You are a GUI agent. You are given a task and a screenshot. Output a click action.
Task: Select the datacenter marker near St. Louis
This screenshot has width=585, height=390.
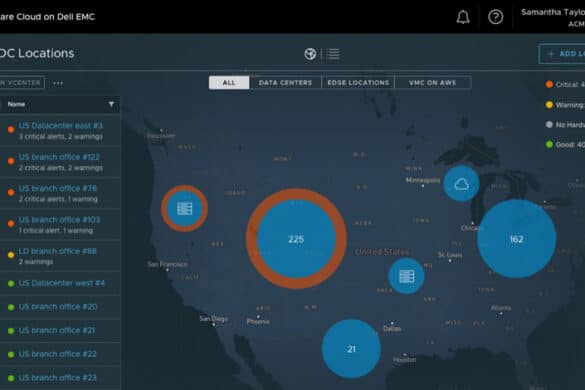coord(406,276)
